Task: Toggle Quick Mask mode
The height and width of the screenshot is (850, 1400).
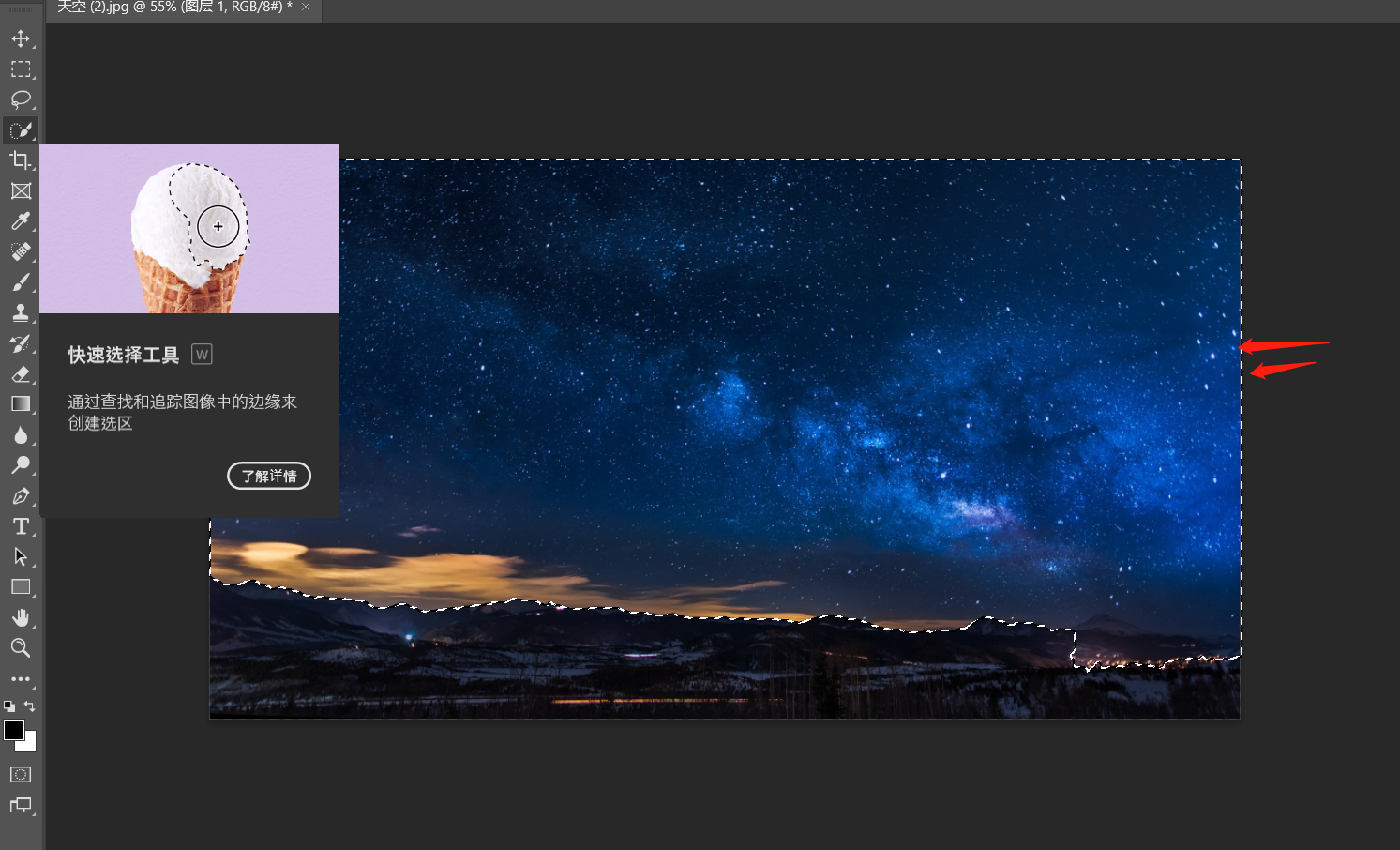Action: coord(21,774)
